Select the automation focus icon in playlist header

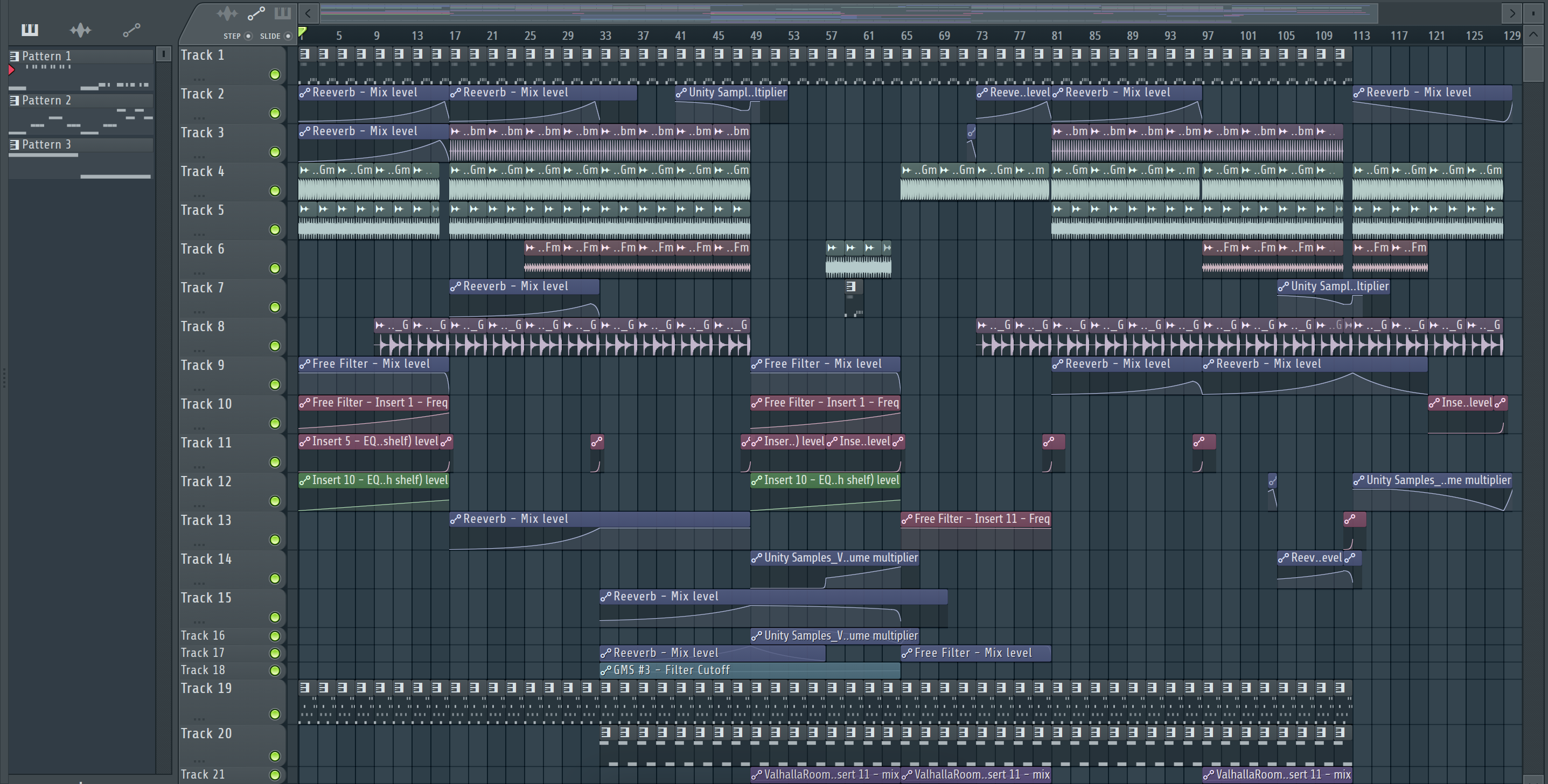(256, 12)
